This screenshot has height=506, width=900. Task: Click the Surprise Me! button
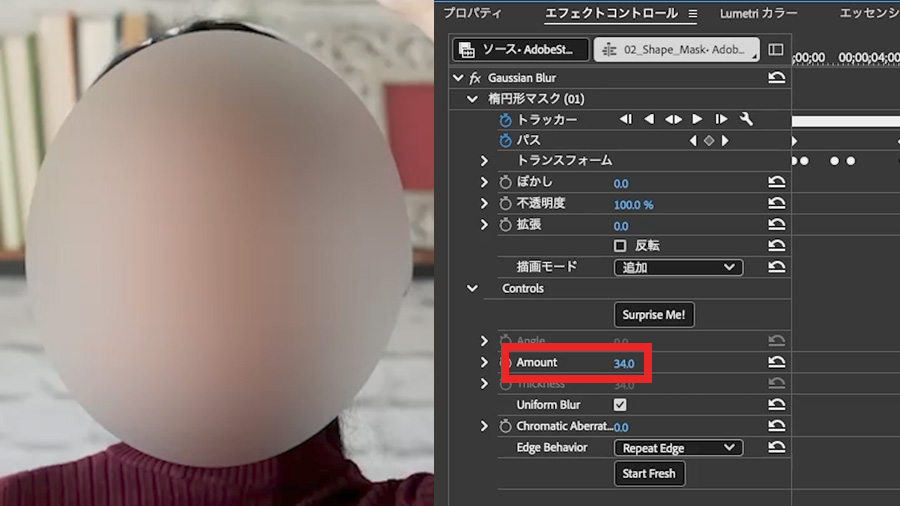654,314
